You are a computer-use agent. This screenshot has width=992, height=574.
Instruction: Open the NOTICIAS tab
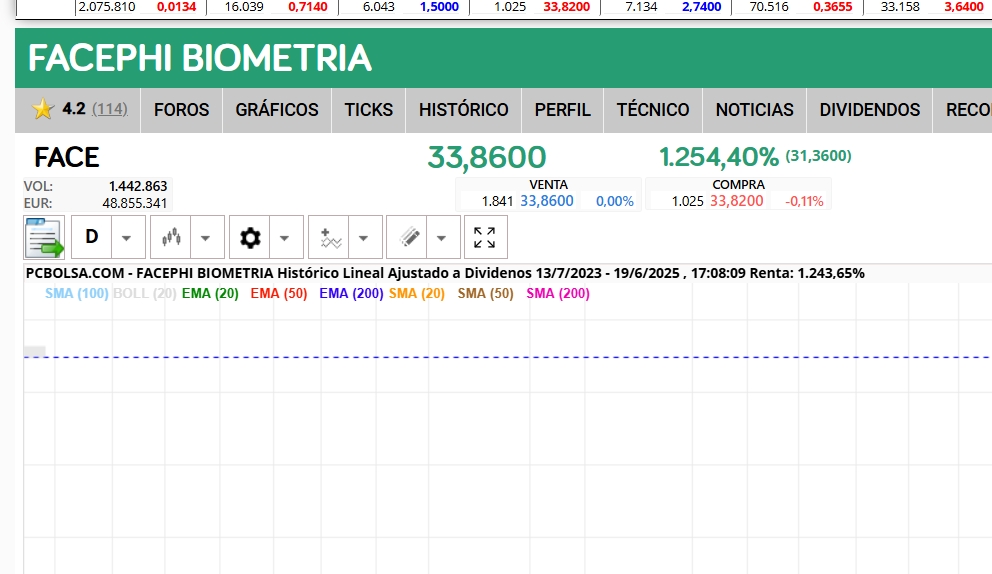pos(754,110)
